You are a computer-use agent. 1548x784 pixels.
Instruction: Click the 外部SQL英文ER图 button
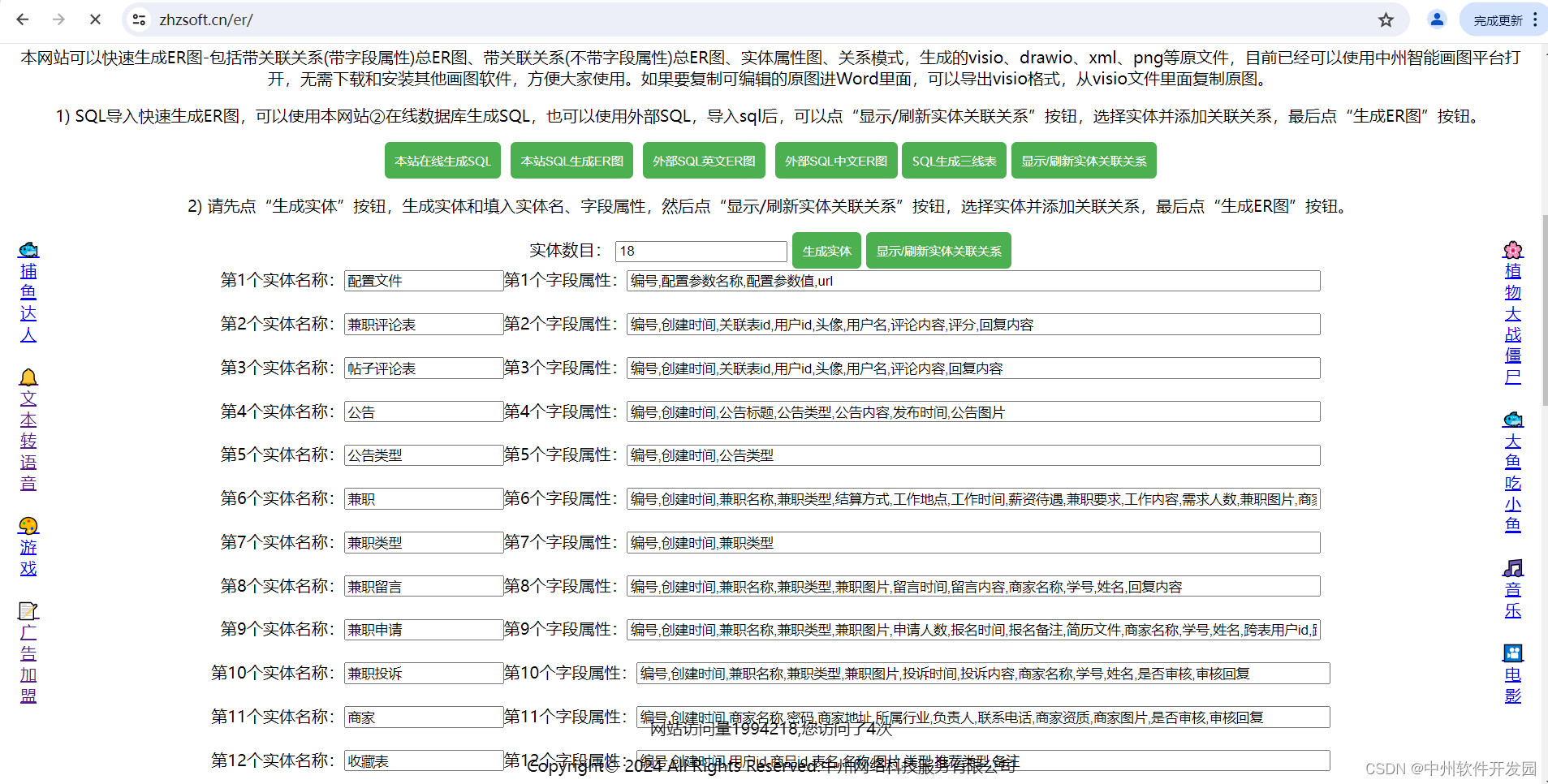pyautogui.click(x=704, y=161)
